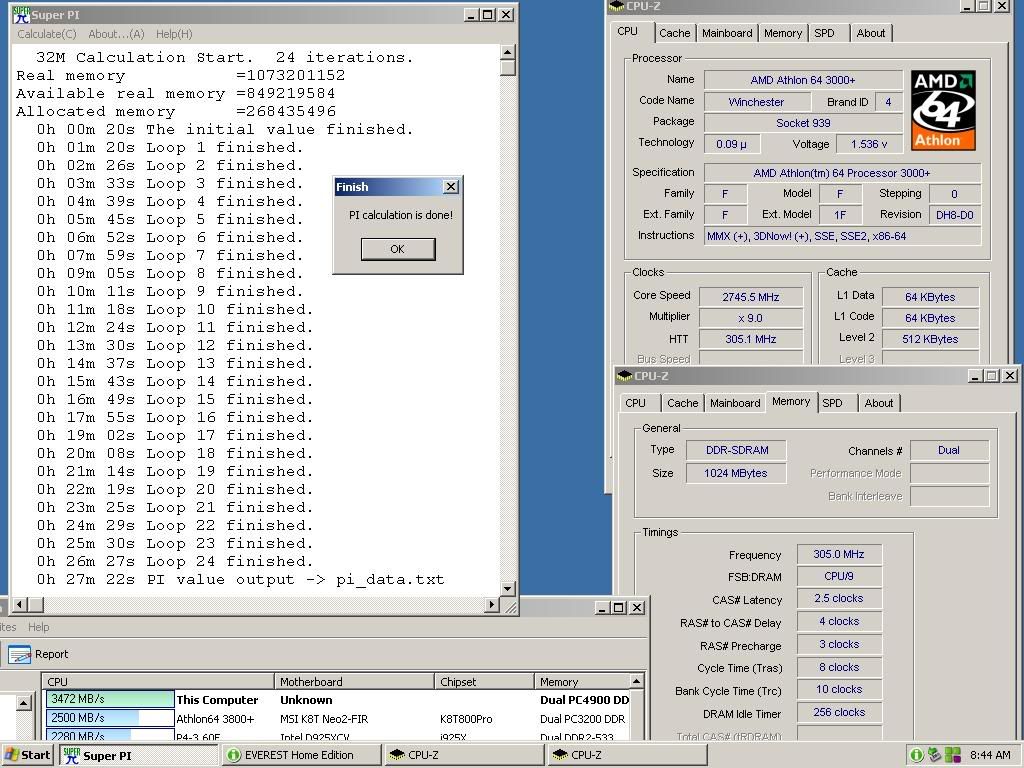This screenshot has height=768, width=1024.
Task: Select the Memory tab in the Processor CPU-Z window
Action: click(783, 33)
